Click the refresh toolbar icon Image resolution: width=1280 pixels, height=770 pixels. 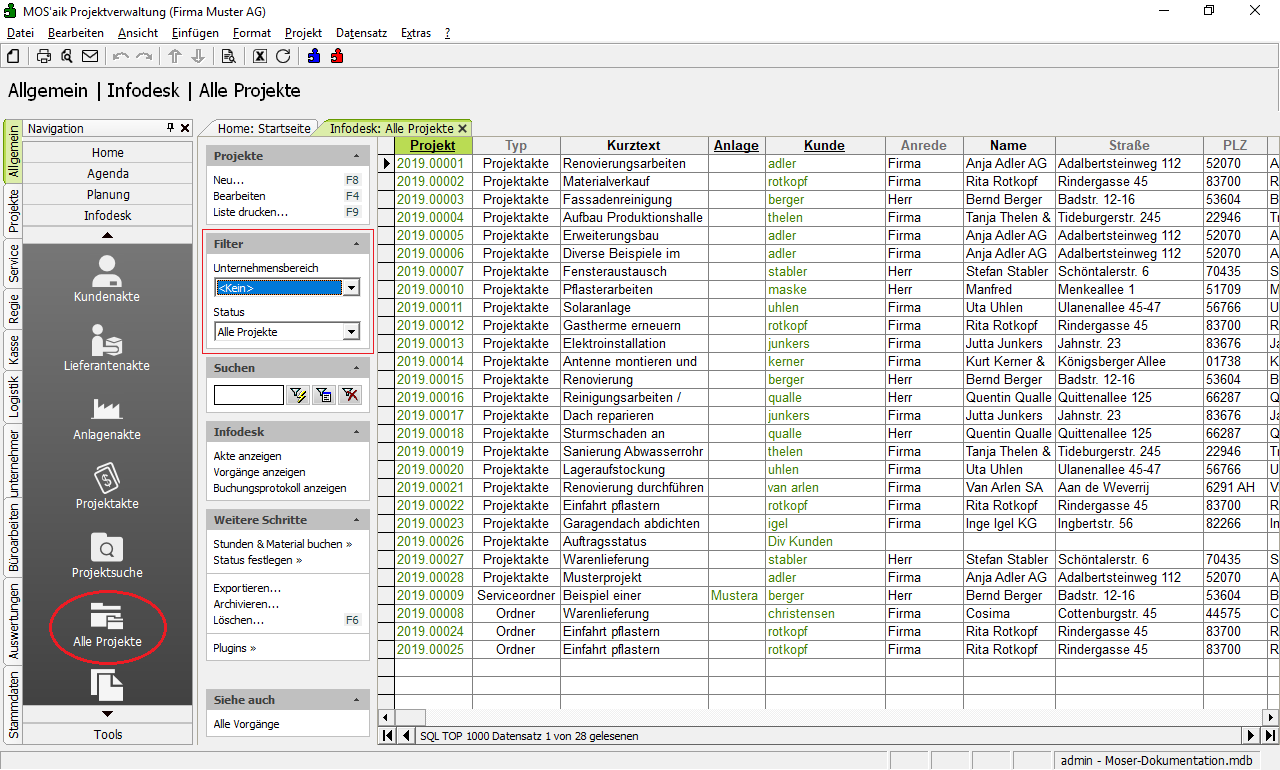(x=283, y=56)
